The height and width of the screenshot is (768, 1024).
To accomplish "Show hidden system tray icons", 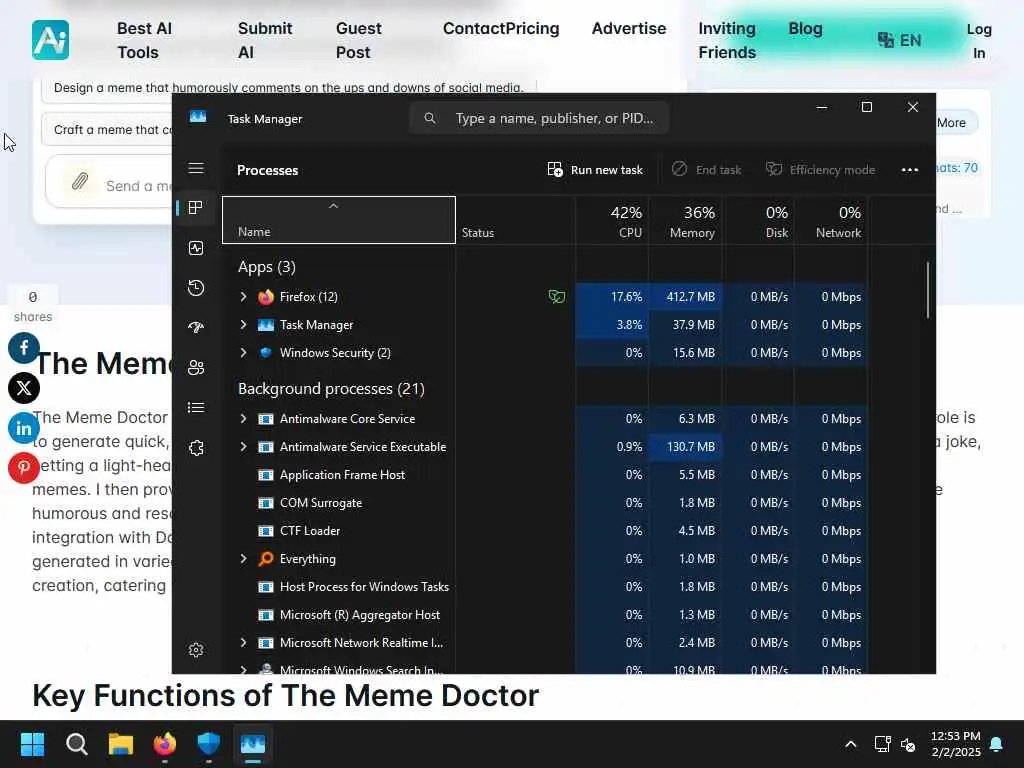I will tap(850, 744).
